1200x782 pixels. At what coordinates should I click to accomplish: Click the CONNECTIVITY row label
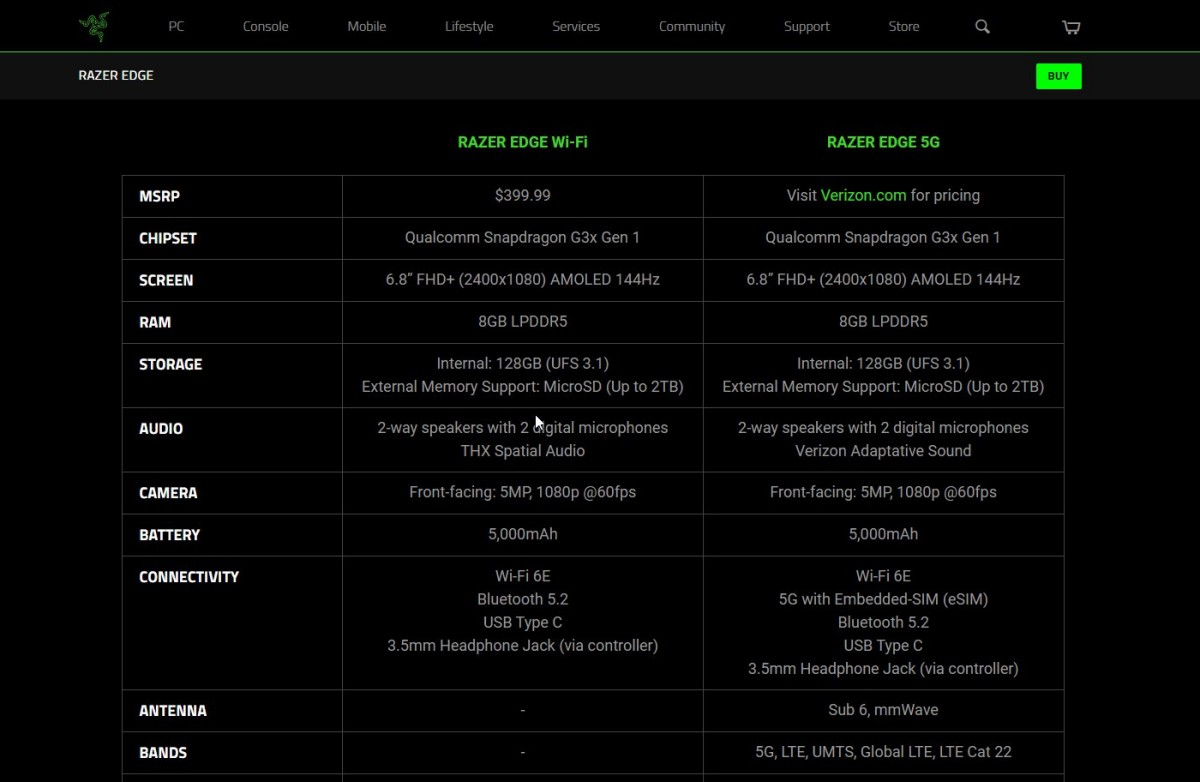pyautogui.click(x=189, y=577)
